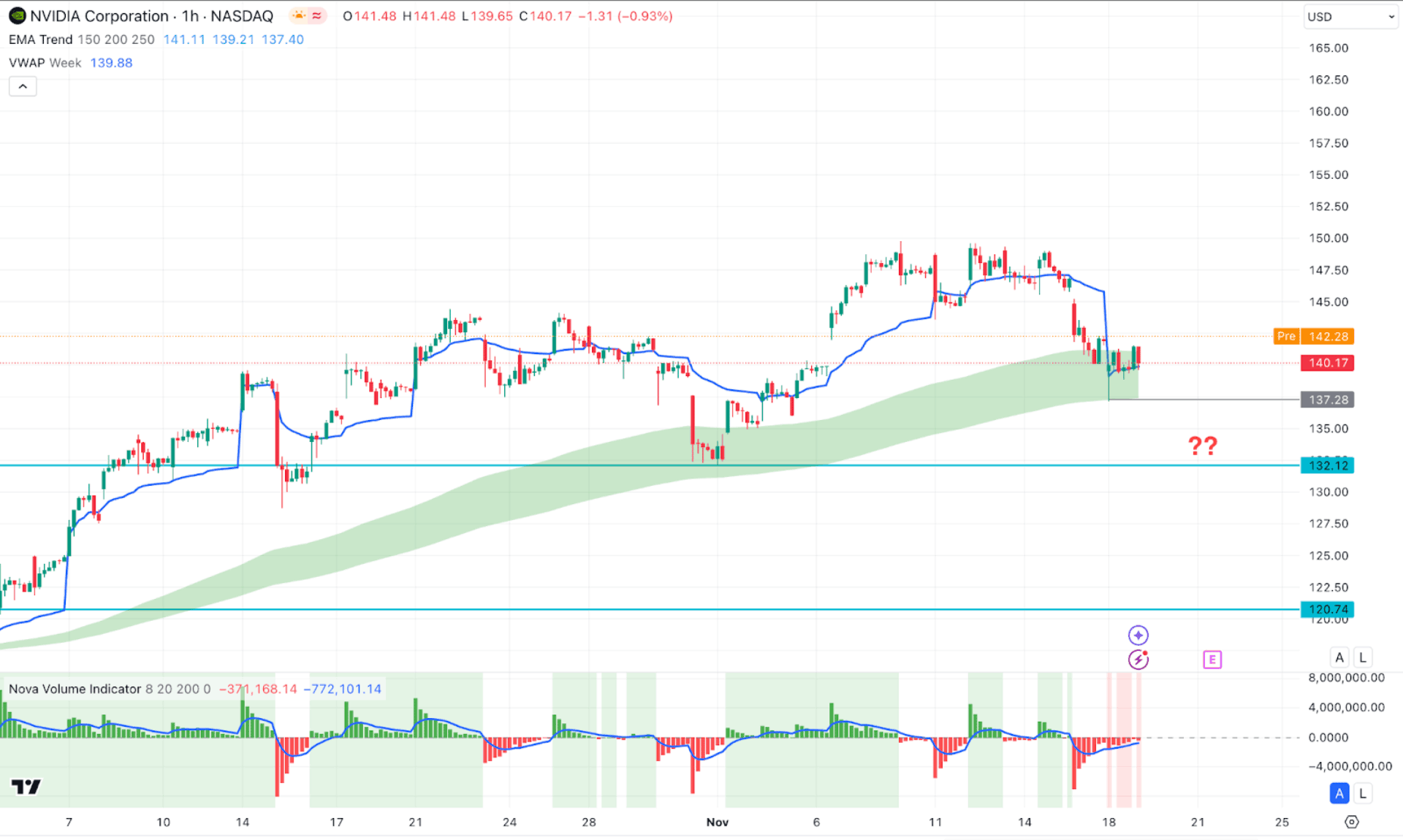This screenshot has width=1403, height=840.
Task: Click the purple compass event icon above 18
Action: [1138, 635]
